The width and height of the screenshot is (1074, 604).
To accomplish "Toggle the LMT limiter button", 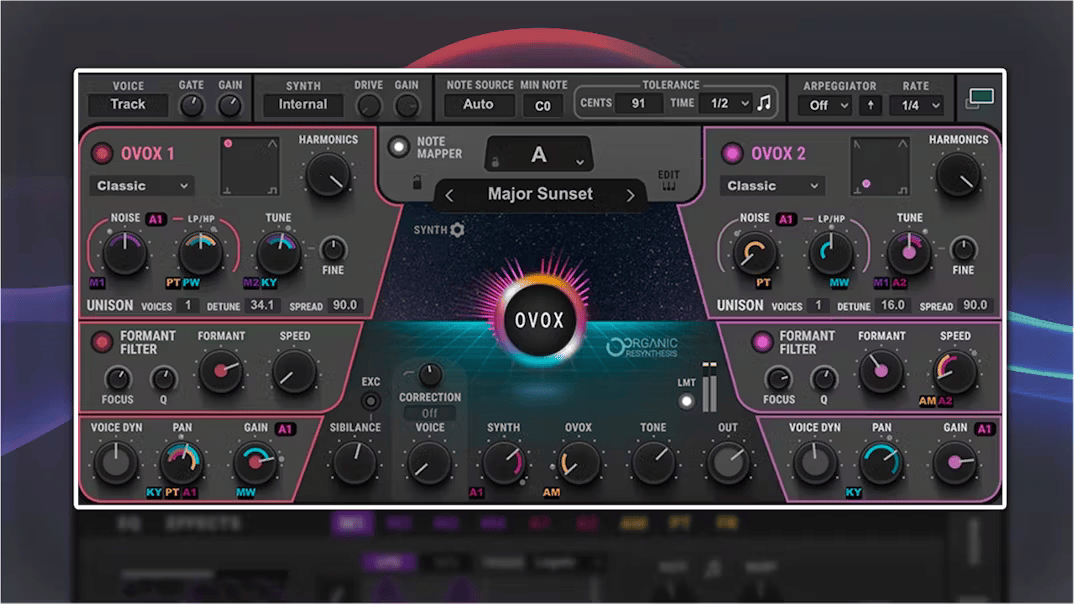I will [686, 402].
